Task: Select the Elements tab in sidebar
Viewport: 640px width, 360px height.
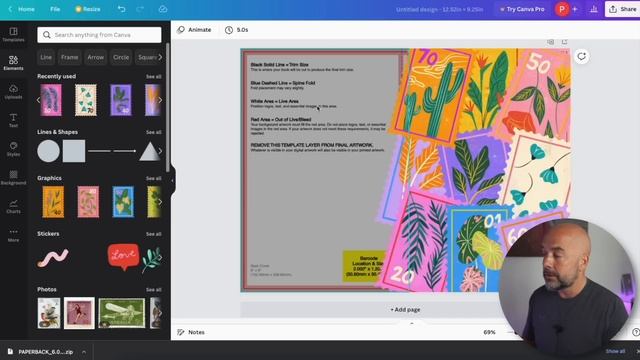Action: [13, 63]
